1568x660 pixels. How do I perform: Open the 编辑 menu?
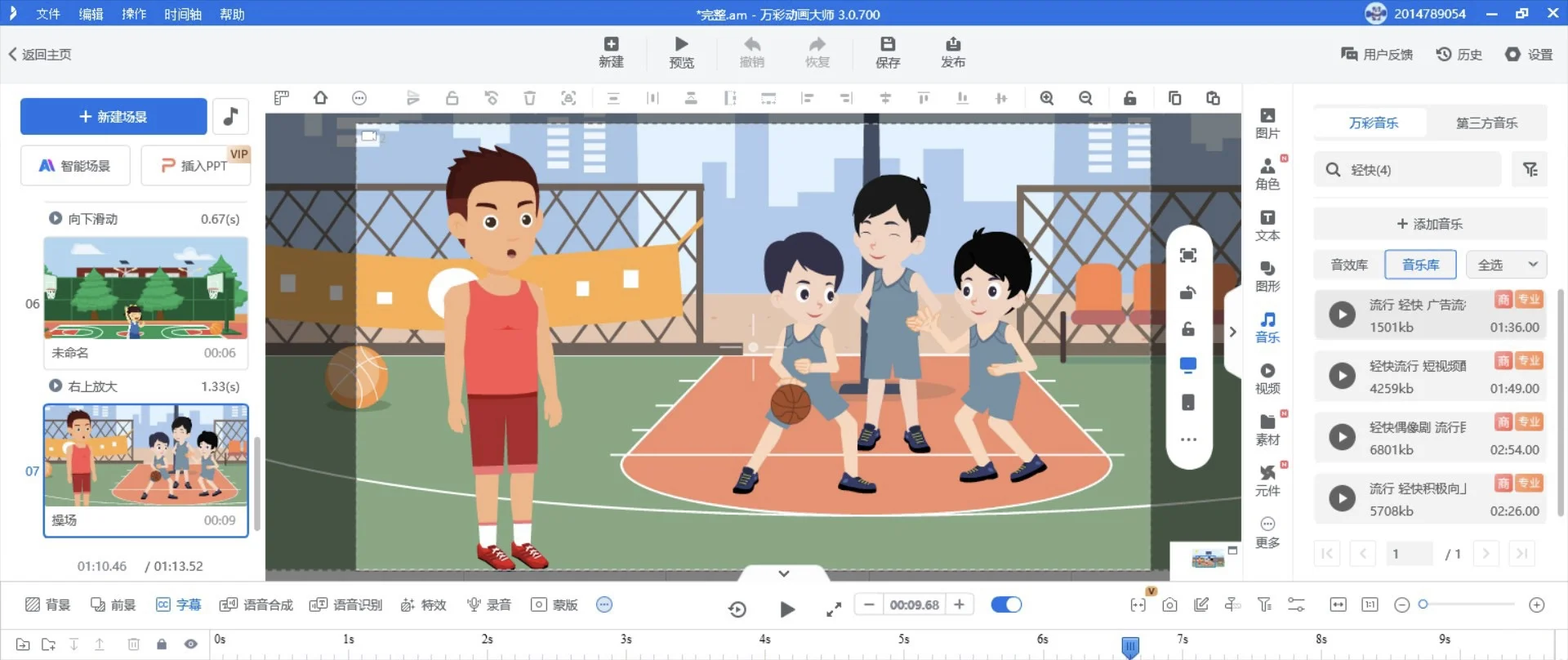click(x=91, y=14)
